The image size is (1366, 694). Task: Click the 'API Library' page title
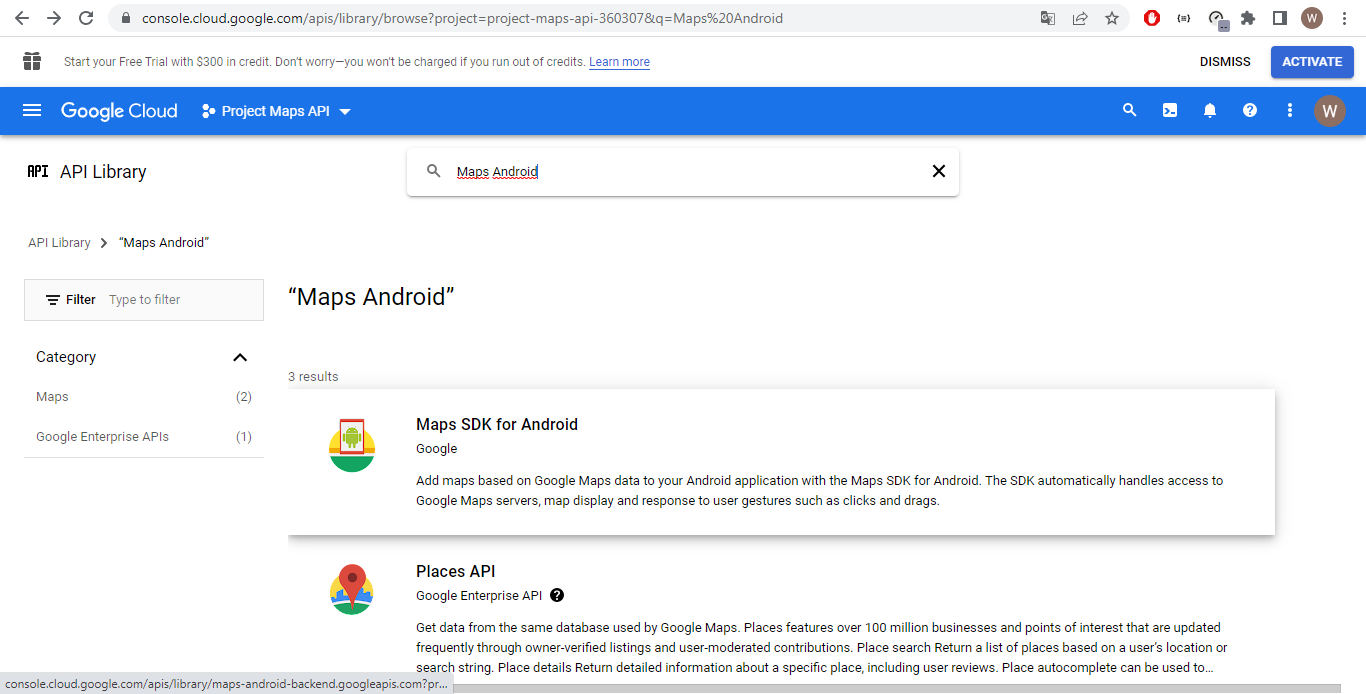pos(103,172)
